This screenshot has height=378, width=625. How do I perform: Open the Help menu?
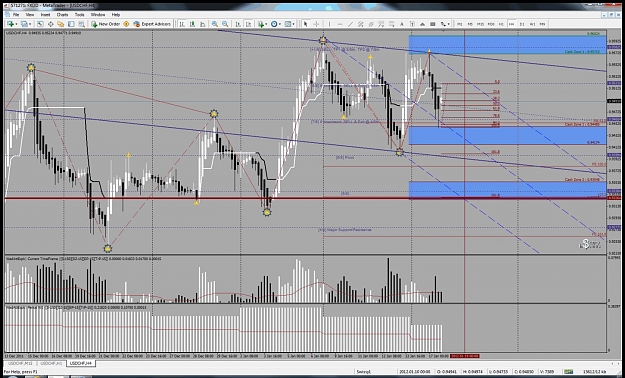pyautogui.click(x=116, y=14)
